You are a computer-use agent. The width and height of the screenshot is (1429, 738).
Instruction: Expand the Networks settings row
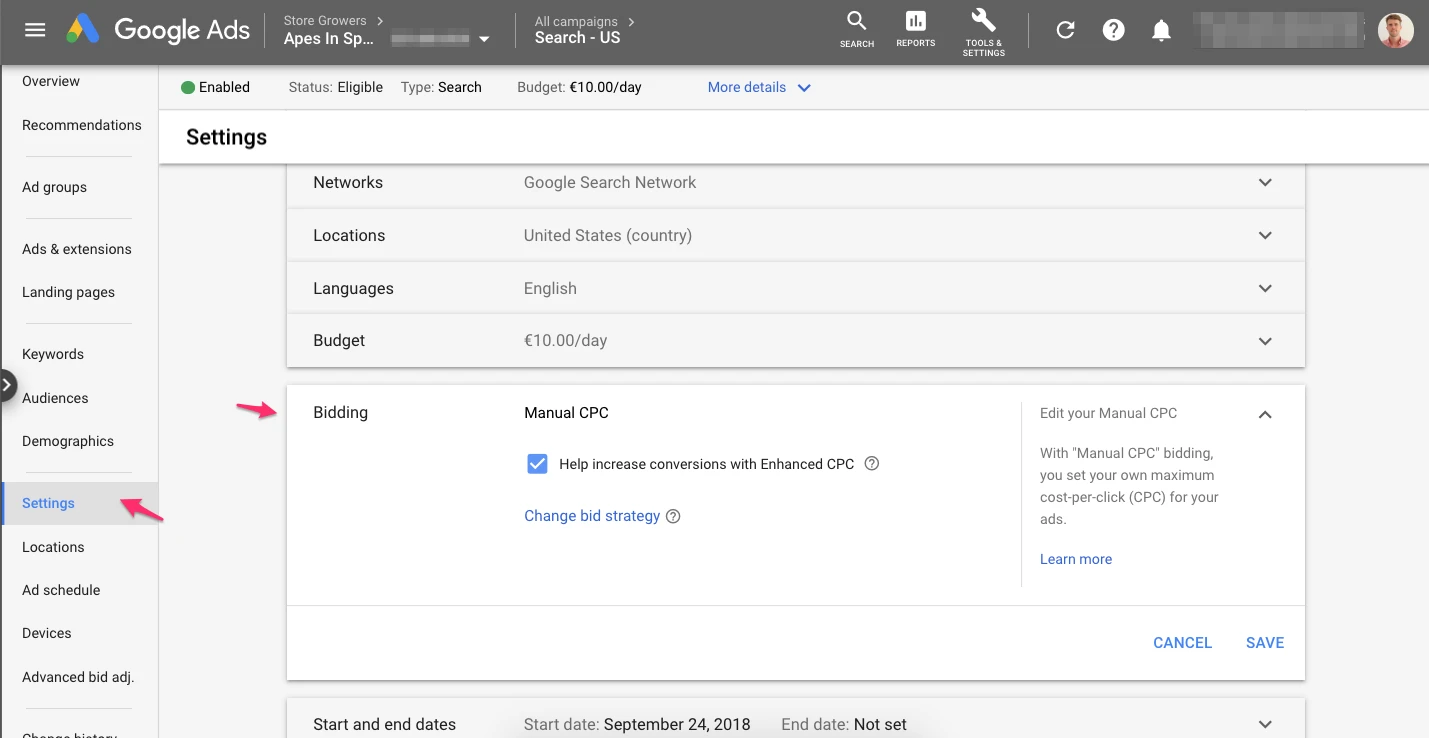[x=796, y=182]
